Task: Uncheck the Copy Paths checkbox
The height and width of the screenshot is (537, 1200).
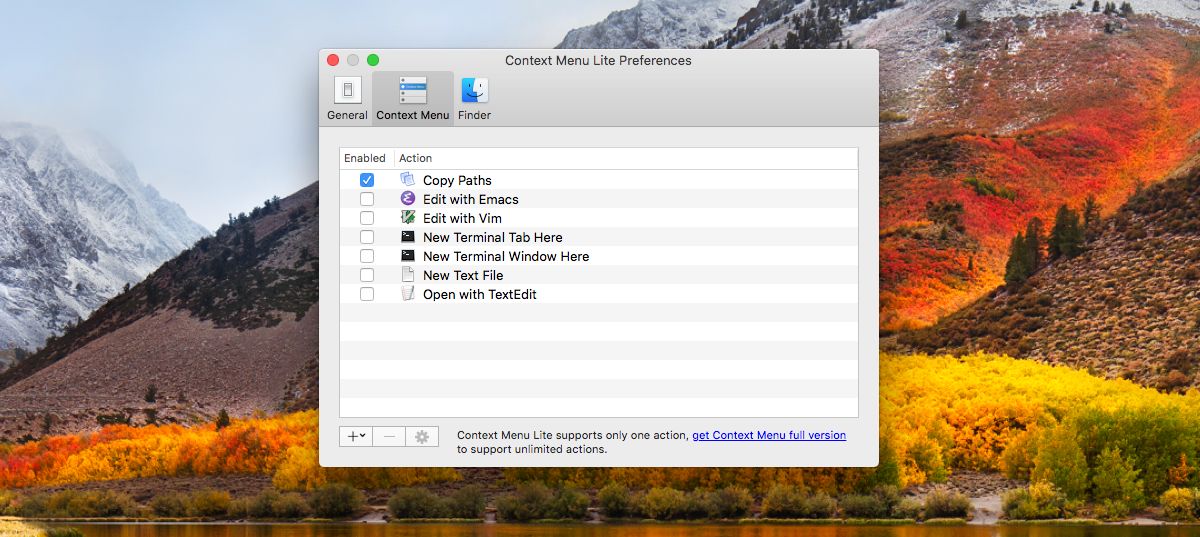Action: click(x=367, y=180)
